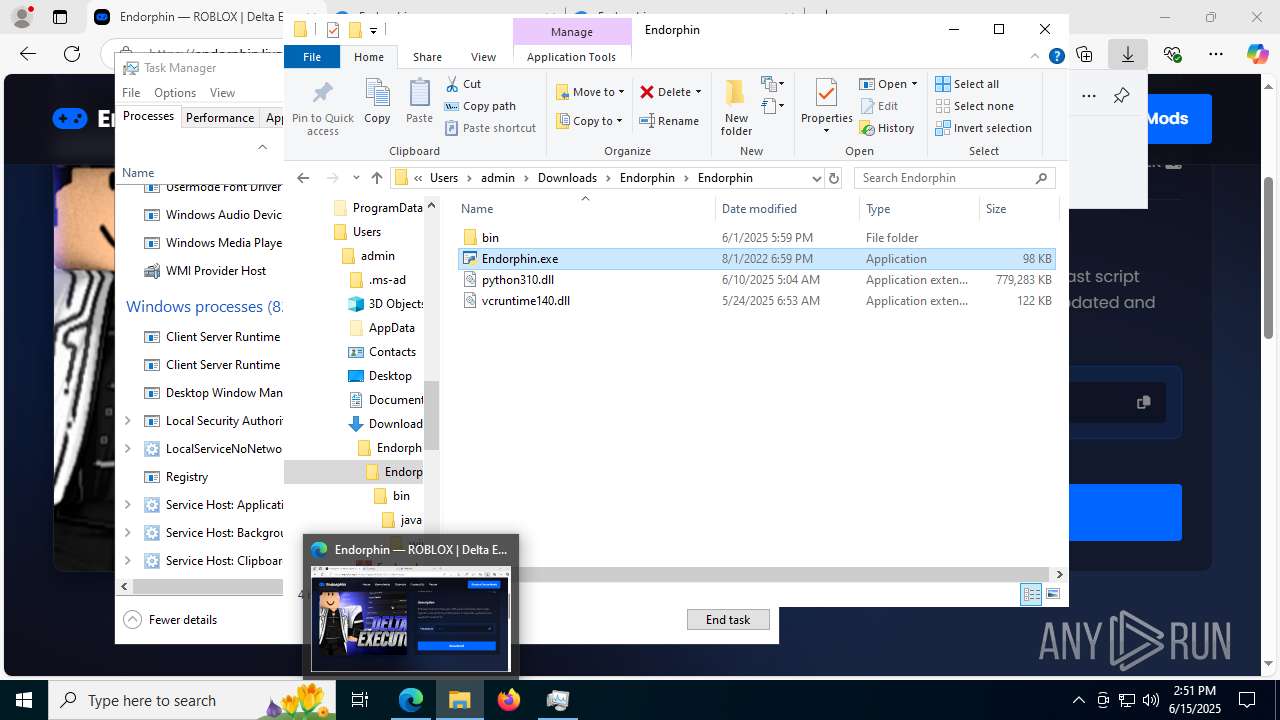Click admin in the address breadcrumb
Viewport: 1280px width, 720px height.
point(498,178)
